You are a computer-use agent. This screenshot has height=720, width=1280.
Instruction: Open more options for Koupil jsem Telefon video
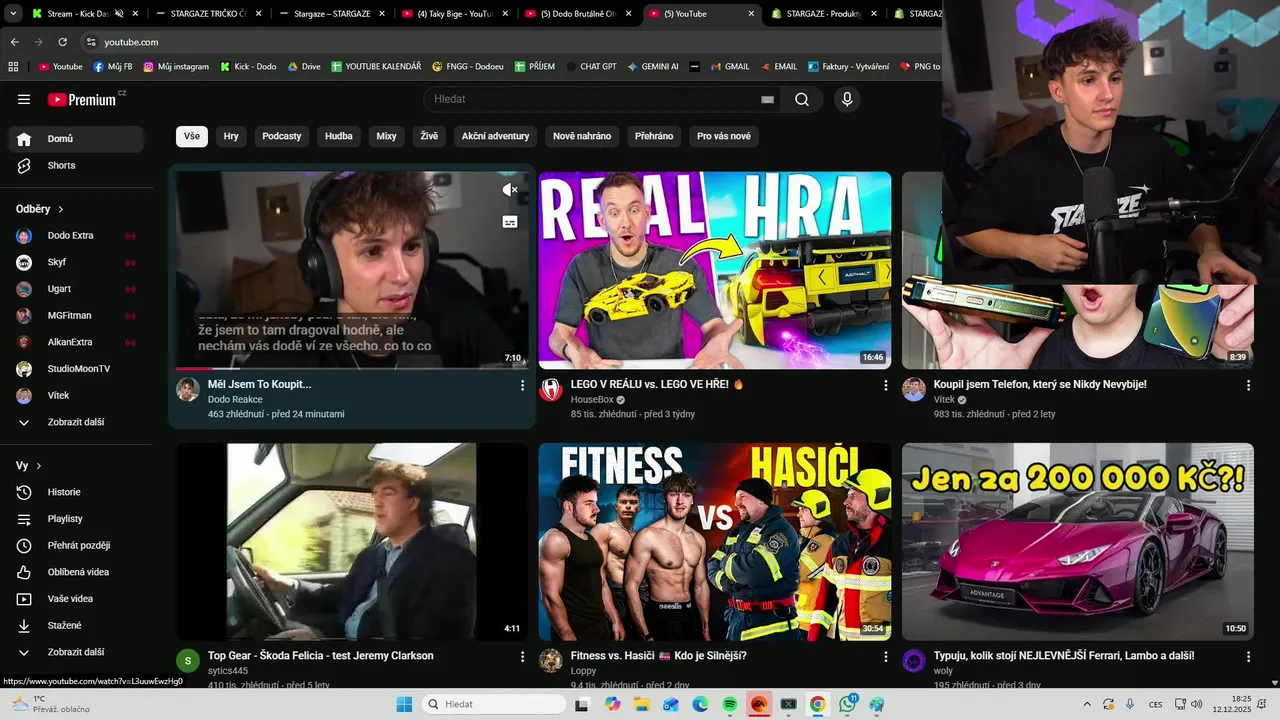pos(1248,385)
